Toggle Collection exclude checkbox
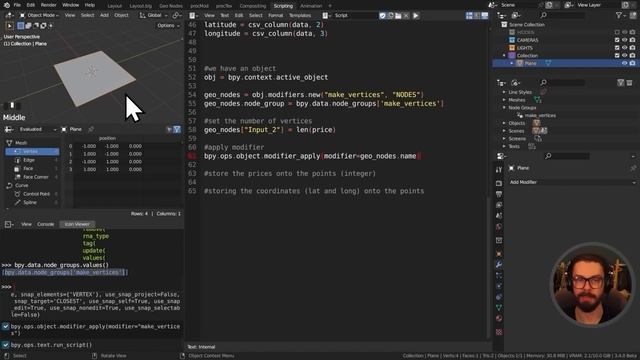Image resolution: width=640 pixels, height=360 pixels. 617,56
